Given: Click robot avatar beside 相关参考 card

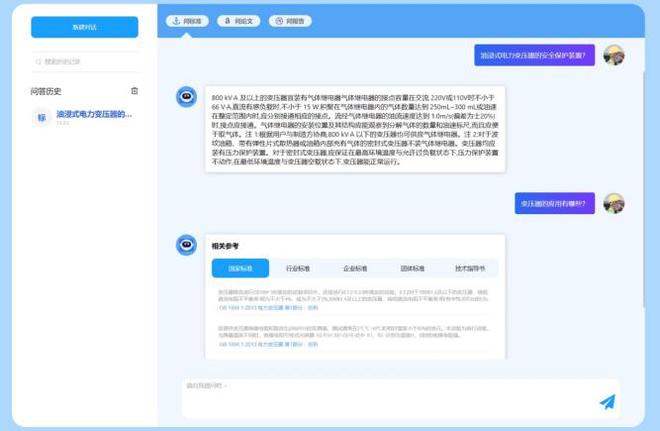Looking at the screenshot, I should point(186,245).
